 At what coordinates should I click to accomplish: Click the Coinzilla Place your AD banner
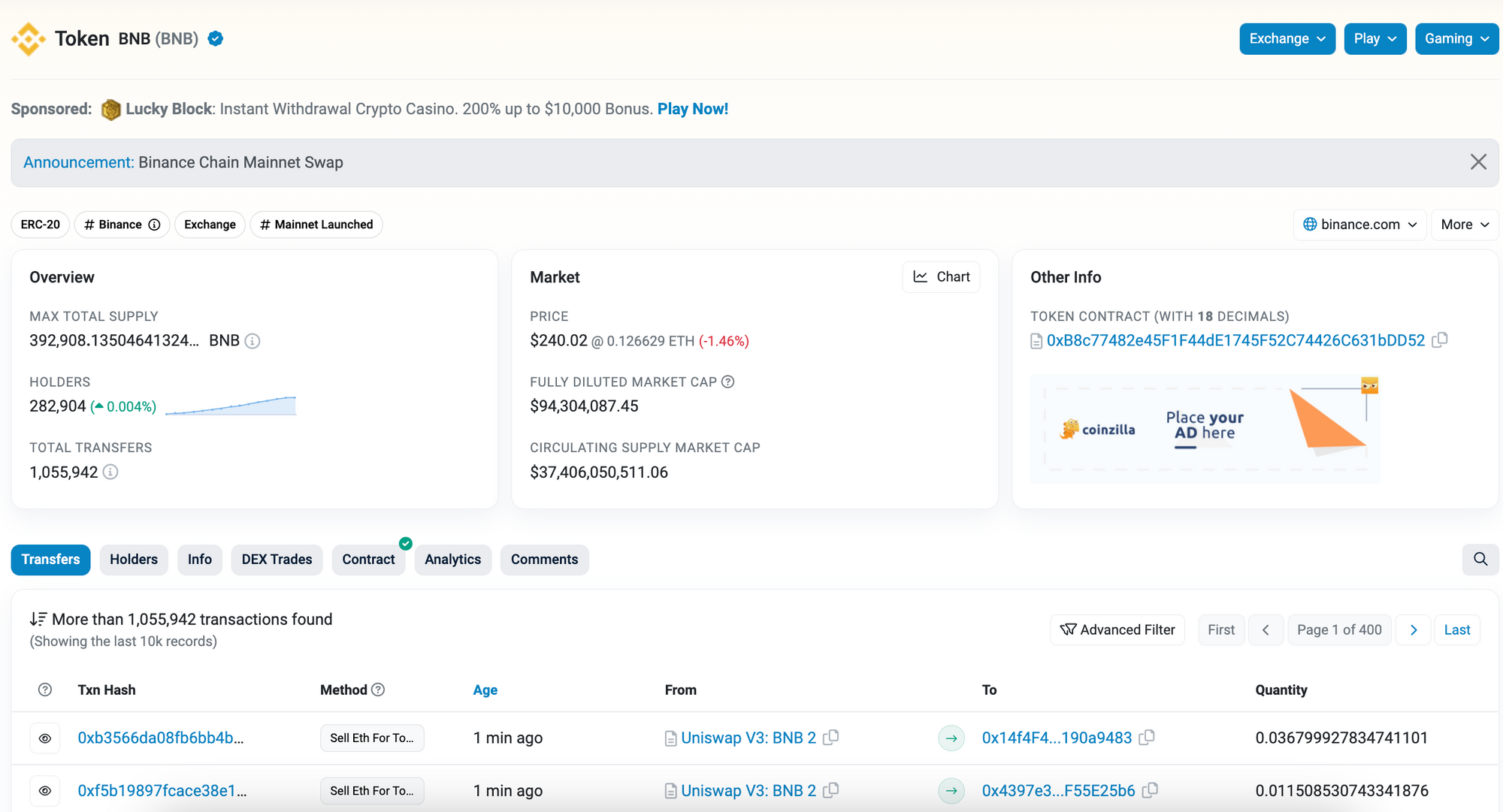click(1205, 429)
